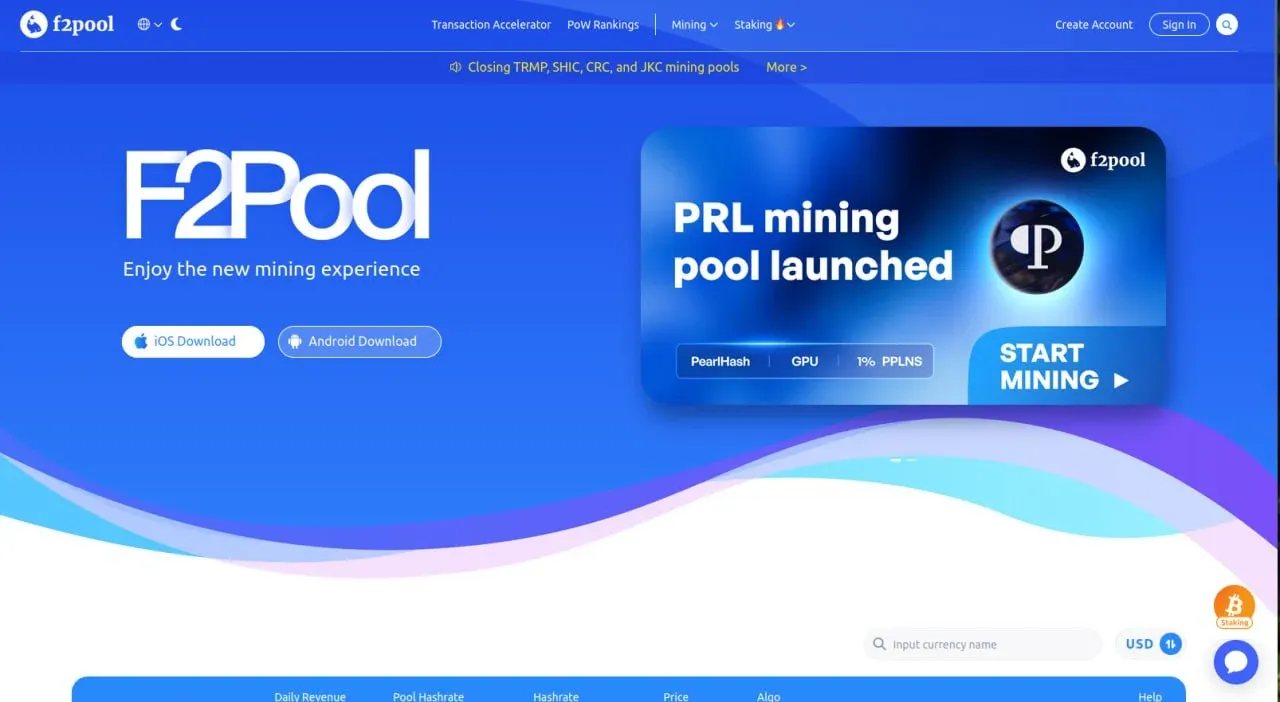Click the Input currency name field
Screen dimensions: 1280x702
[x=982, y=645]
